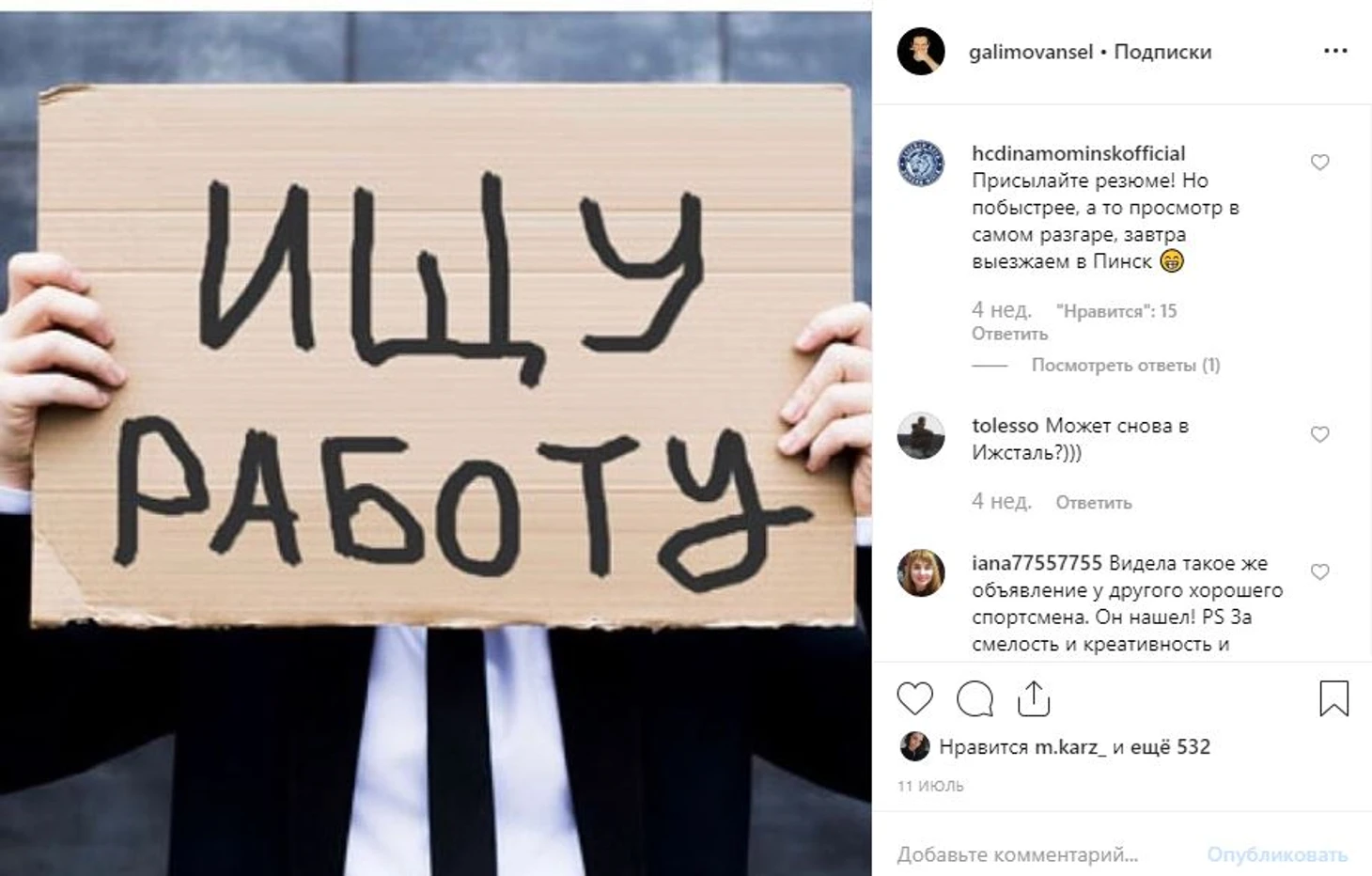Open m.karz_ liker profile link
The width and height of the screenshot is (1372, 876).
tap(1070, 747)
